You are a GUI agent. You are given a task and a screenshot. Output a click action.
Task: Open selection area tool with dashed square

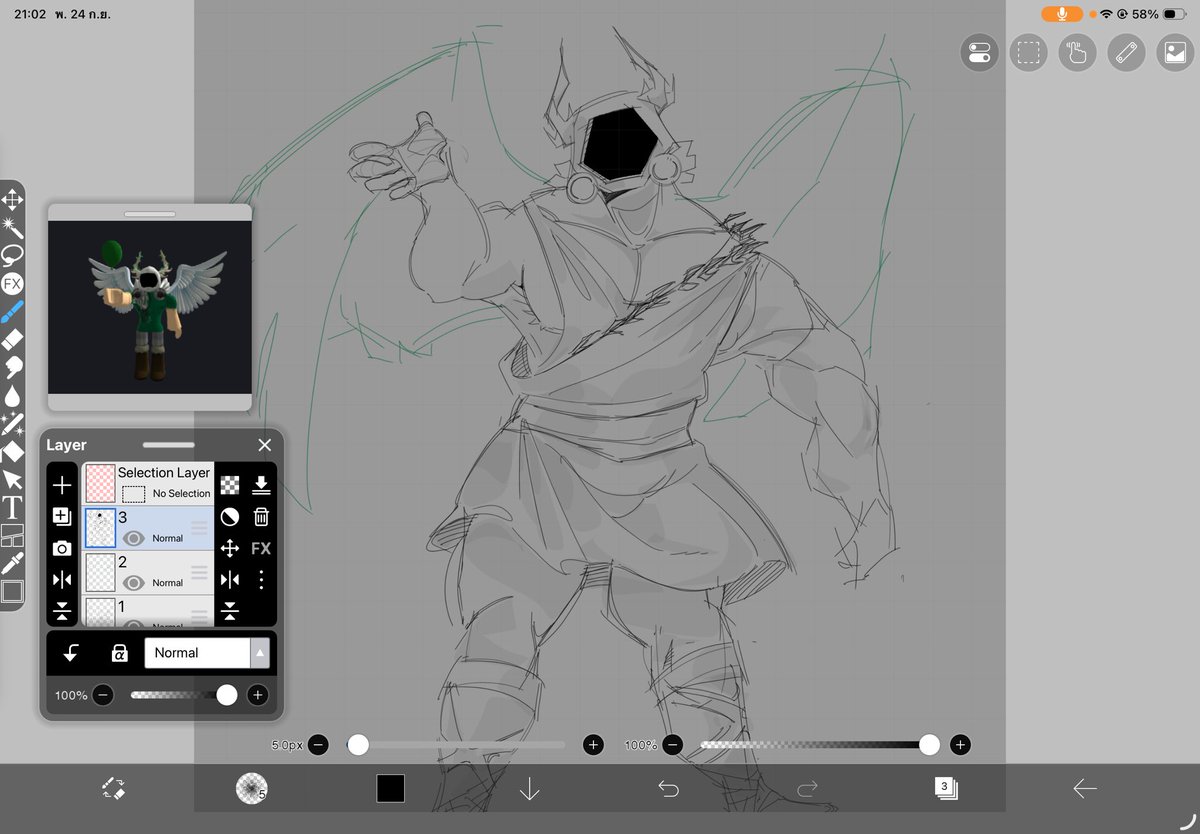point(1027,52)
